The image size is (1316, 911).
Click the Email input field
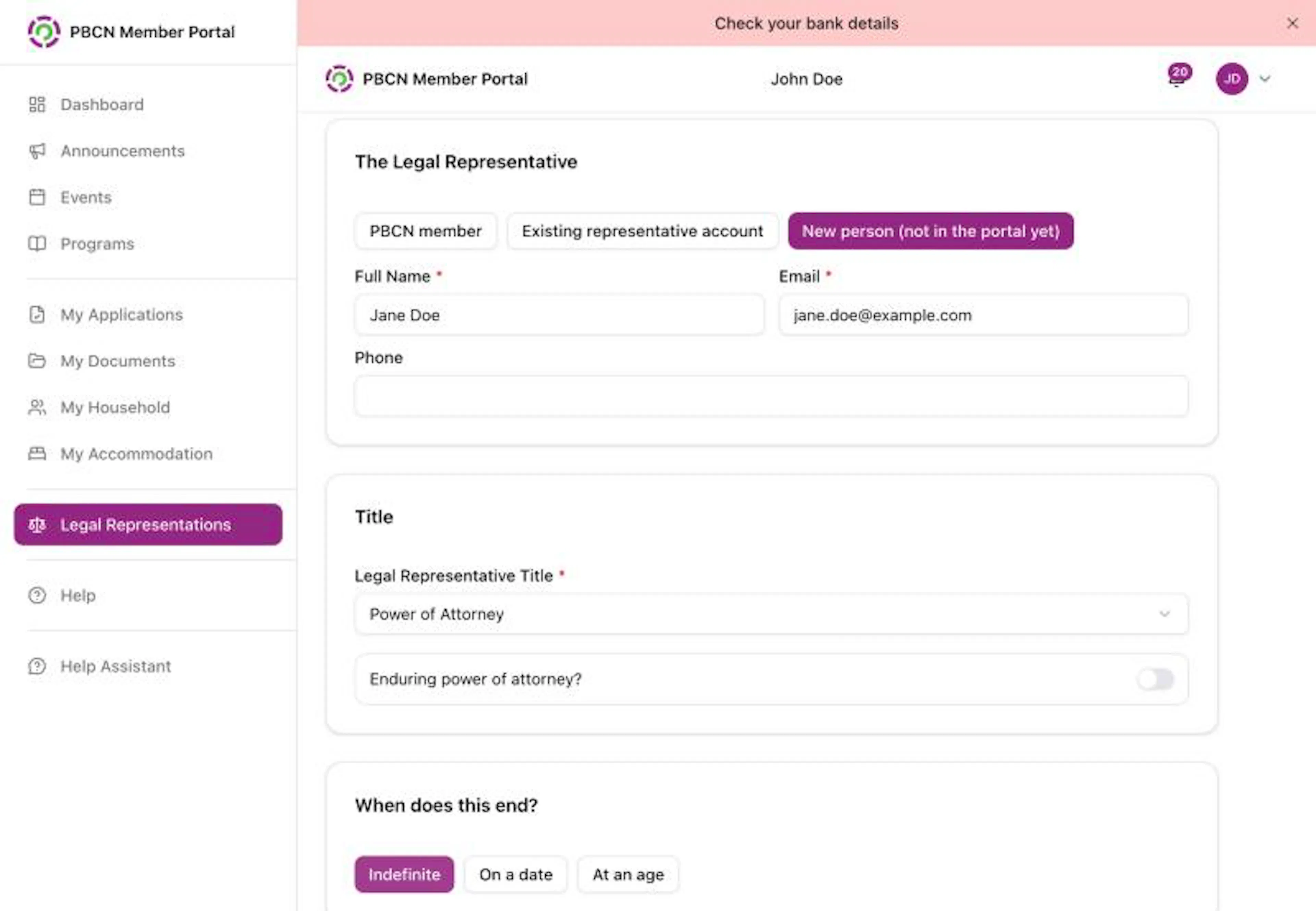pos(984,315)
